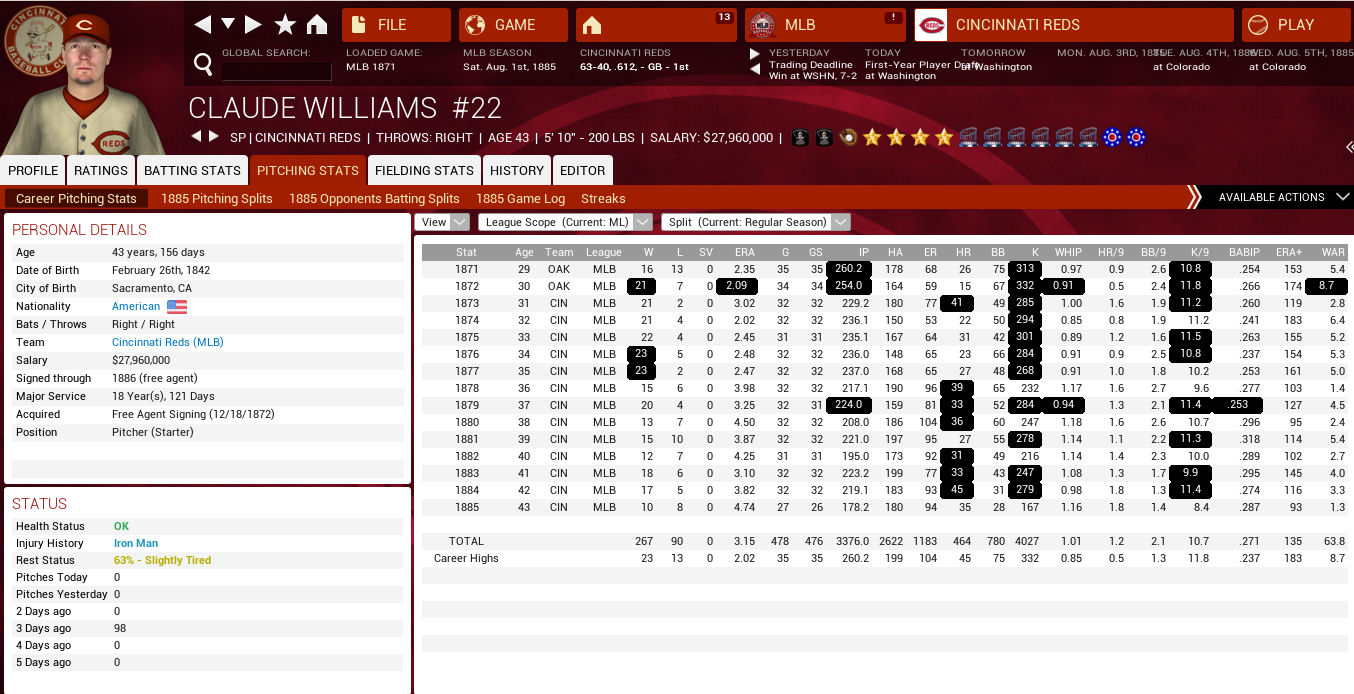Open the League Scope dropdown
The image size is (1354, 694).
(565, 222)
